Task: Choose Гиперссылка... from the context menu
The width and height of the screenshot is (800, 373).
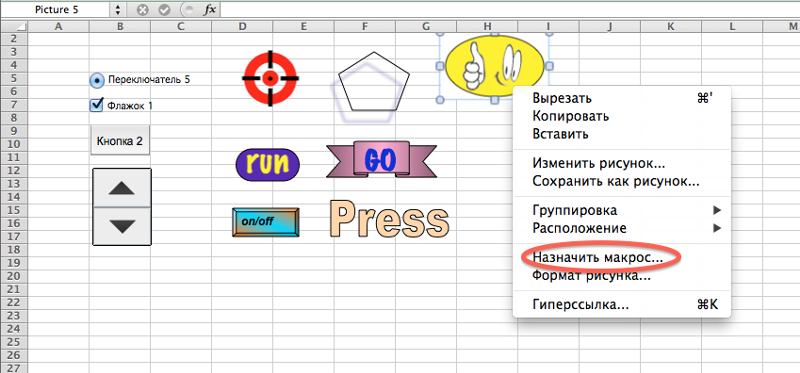Action: [621, 305]
